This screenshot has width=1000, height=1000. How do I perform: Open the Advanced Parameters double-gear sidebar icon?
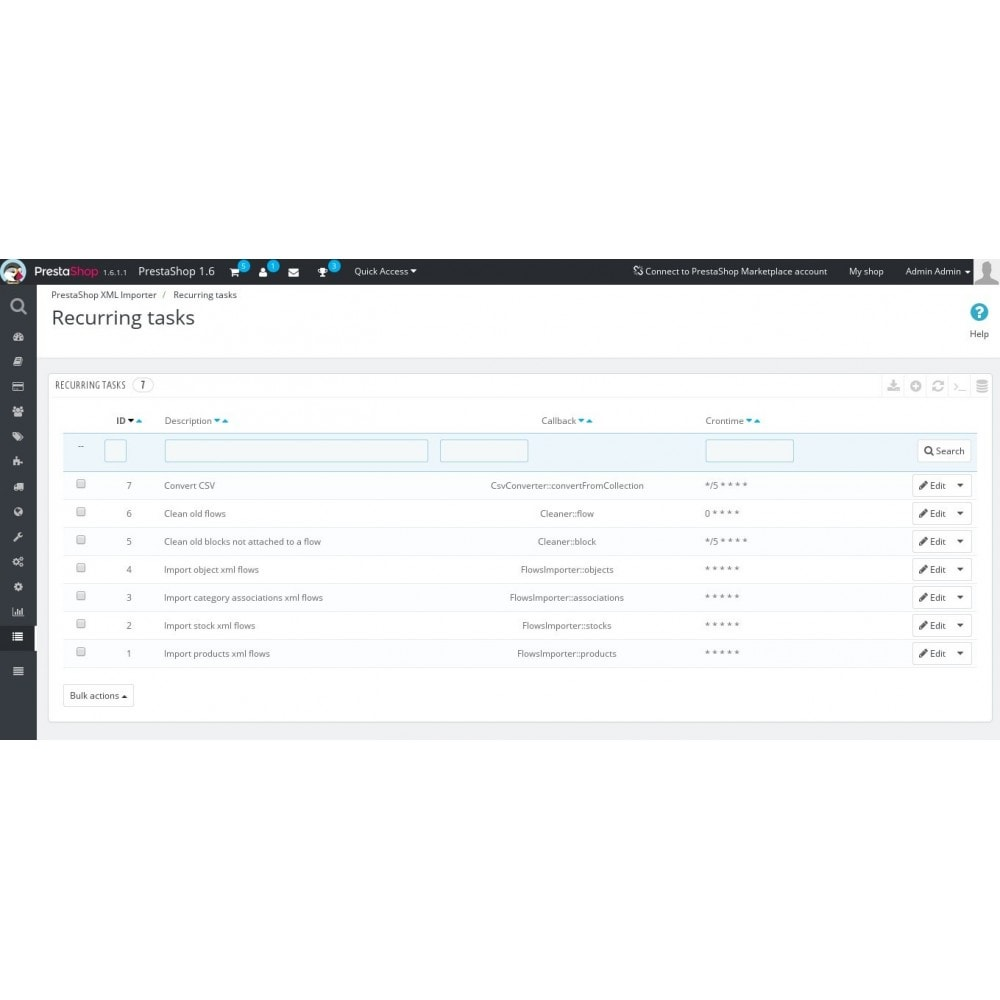18,561
